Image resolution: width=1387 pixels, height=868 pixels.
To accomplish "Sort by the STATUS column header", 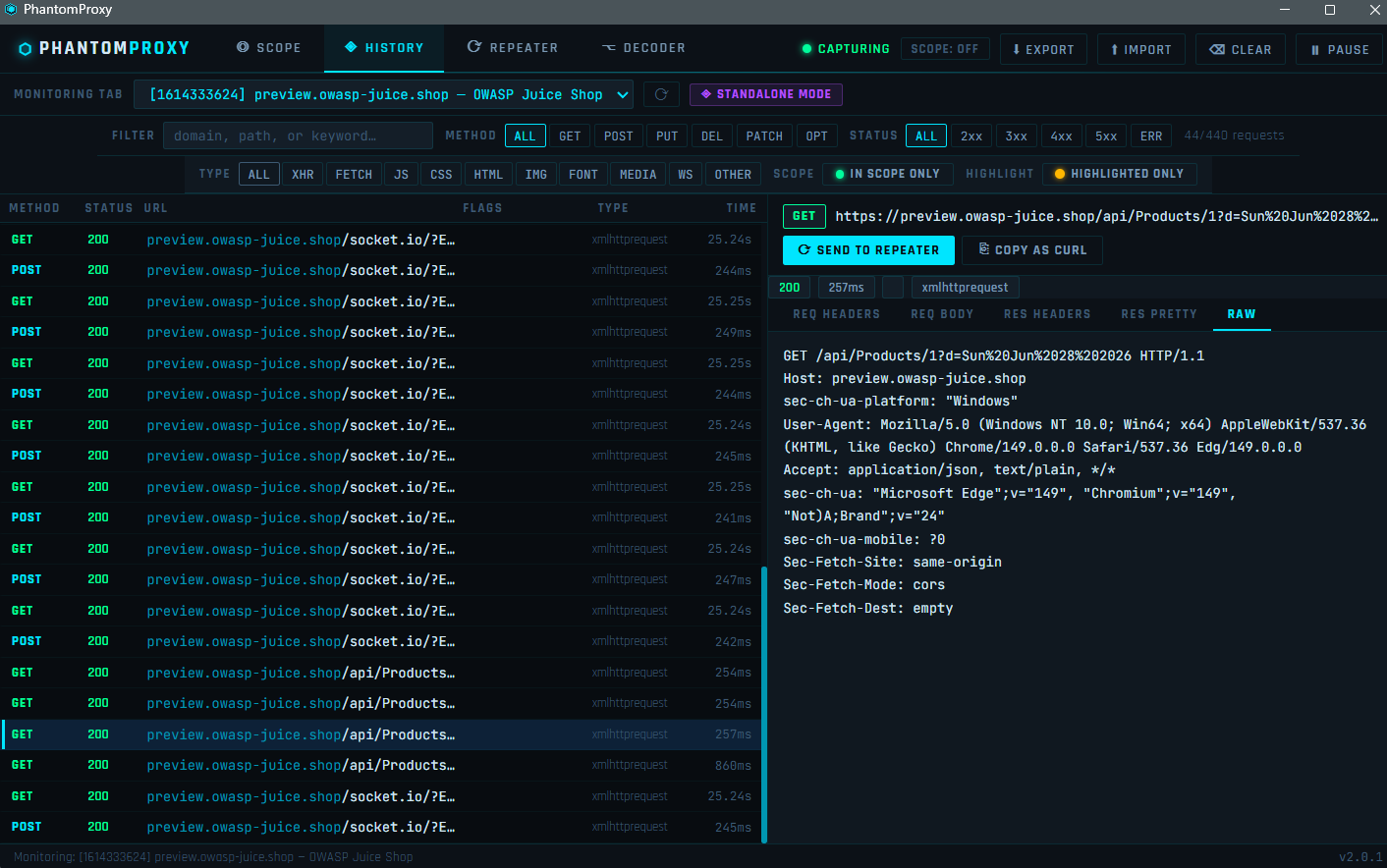I will (x=108, y=208).
